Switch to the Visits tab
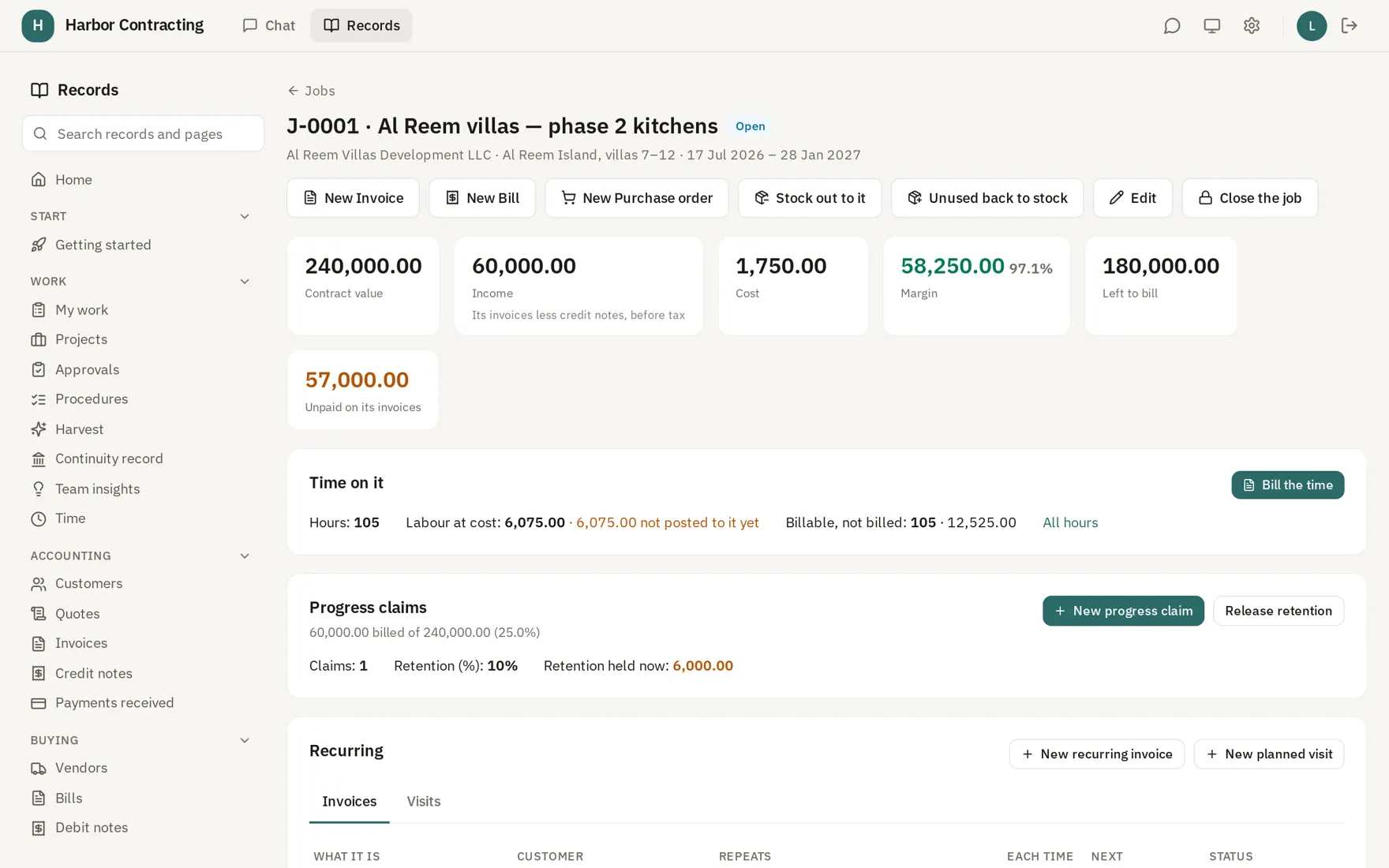 (424, 802)
